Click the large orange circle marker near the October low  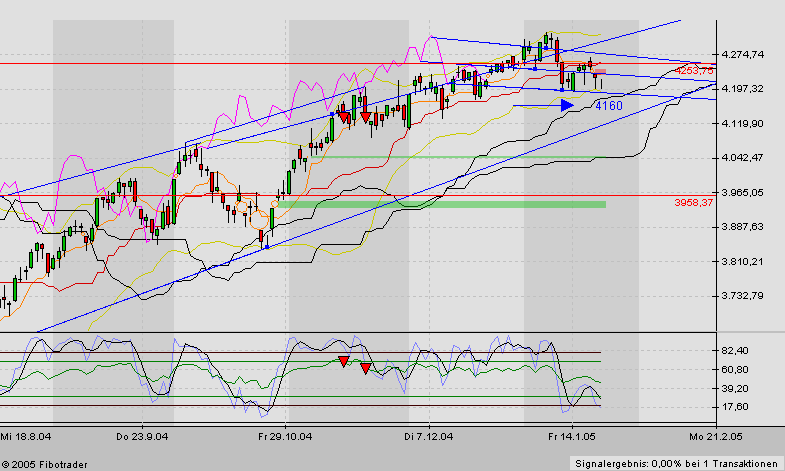(259, 220)
